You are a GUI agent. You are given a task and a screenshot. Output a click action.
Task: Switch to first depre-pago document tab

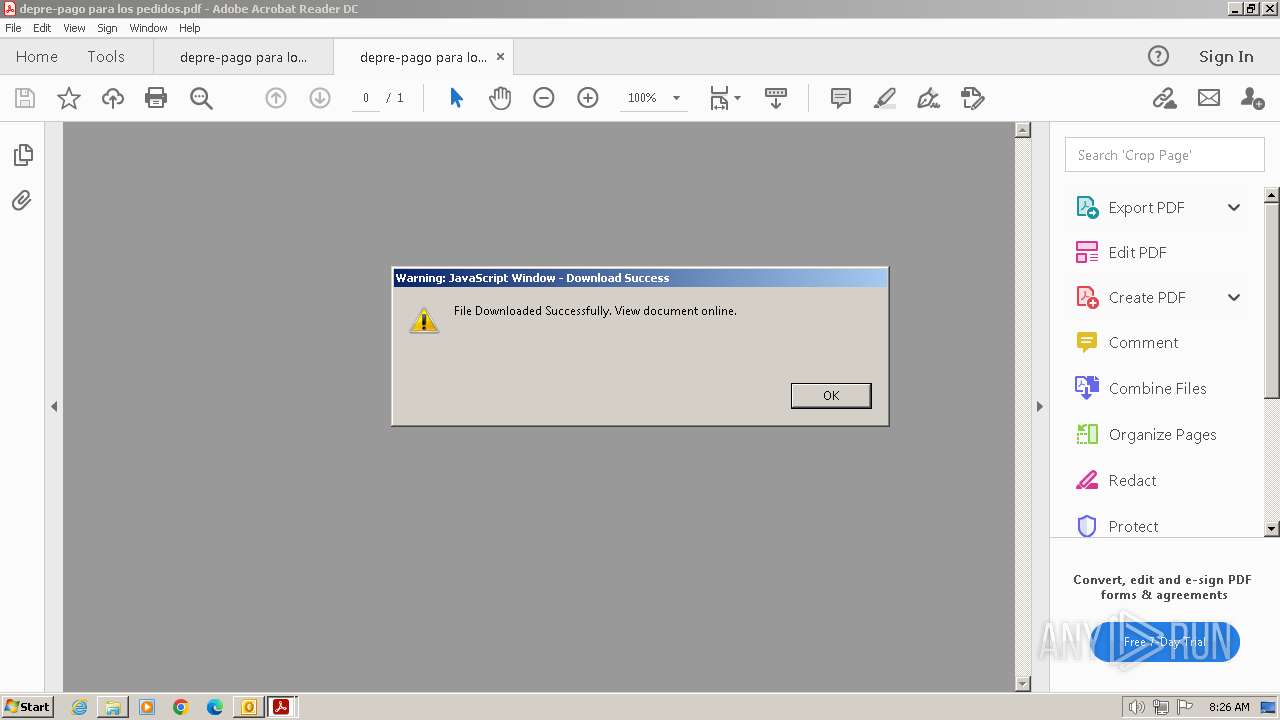[x=243, y=57]
